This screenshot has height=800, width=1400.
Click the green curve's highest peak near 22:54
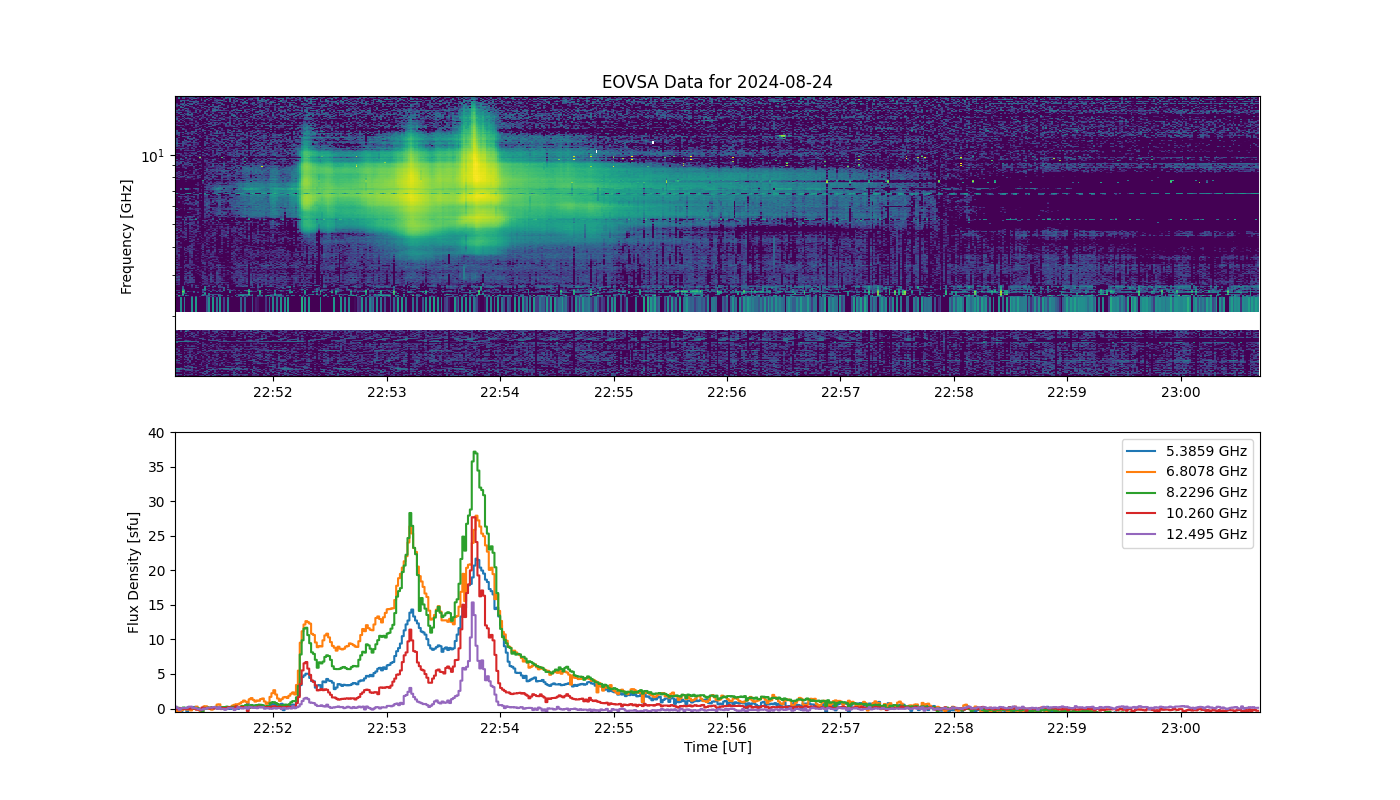[x=475, y=452]
